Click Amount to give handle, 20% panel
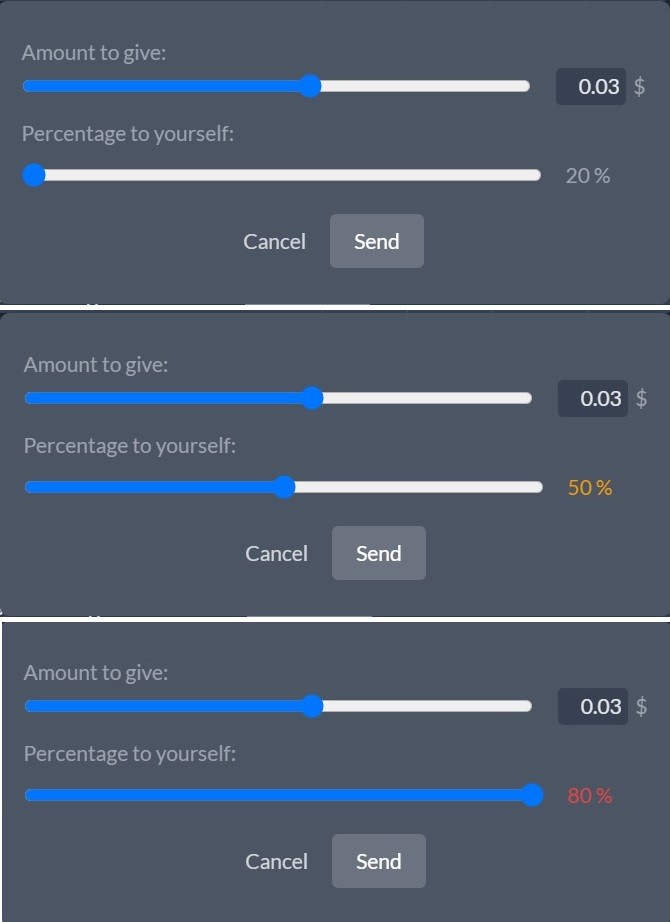Image resolution: width=670 pixels, height=922 pixels. point(310,86)
